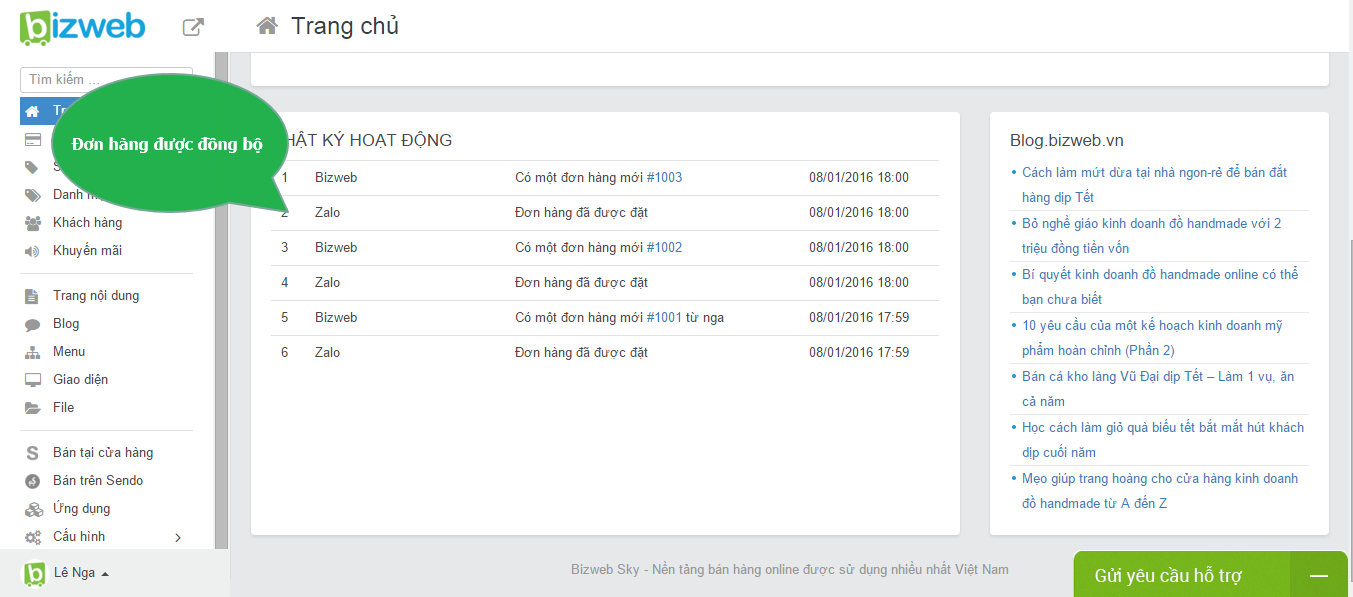The image size is (1353, 597).
Task: Expand the Cấu hình submenu arrow
Action: 178,537
